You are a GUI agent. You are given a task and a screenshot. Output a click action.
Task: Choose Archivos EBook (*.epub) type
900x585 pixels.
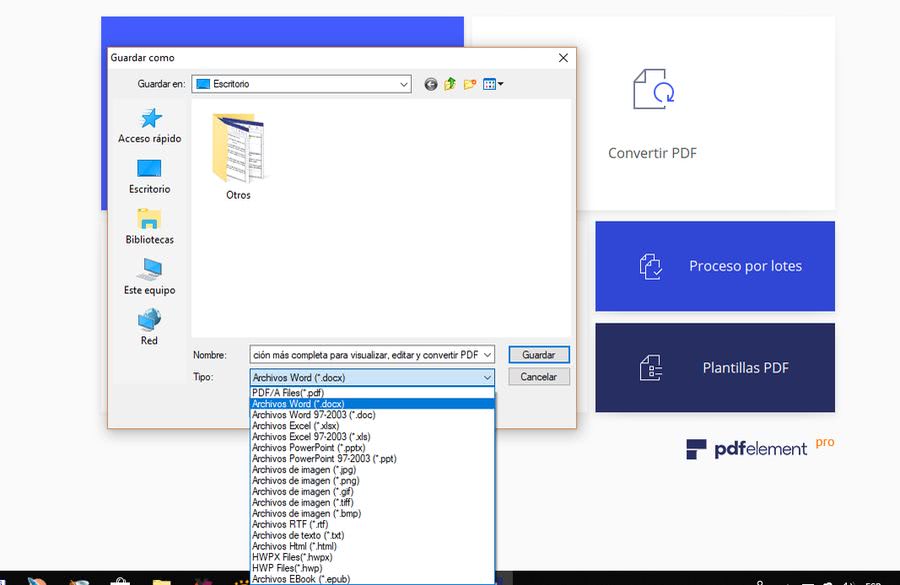tap(373, 579)
